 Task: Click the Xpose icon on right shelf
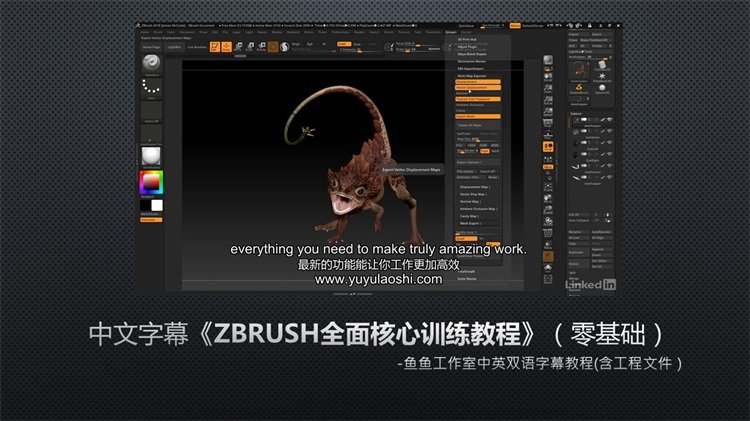(548, 279)
